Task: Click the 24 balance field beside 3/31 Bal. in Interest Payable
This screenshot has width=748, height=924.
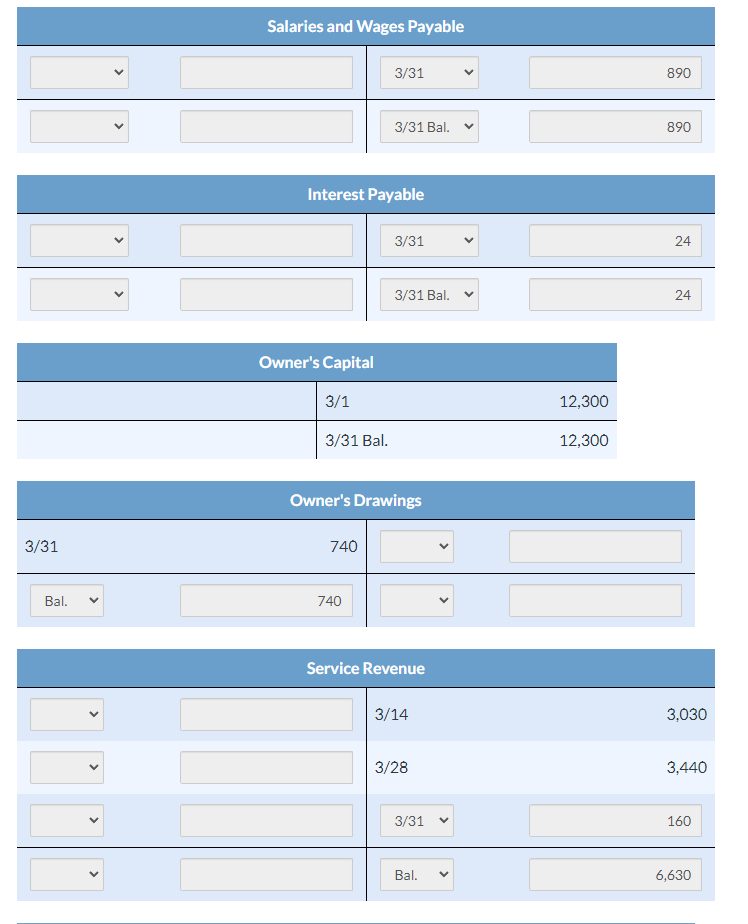Action: pos(615,295)
